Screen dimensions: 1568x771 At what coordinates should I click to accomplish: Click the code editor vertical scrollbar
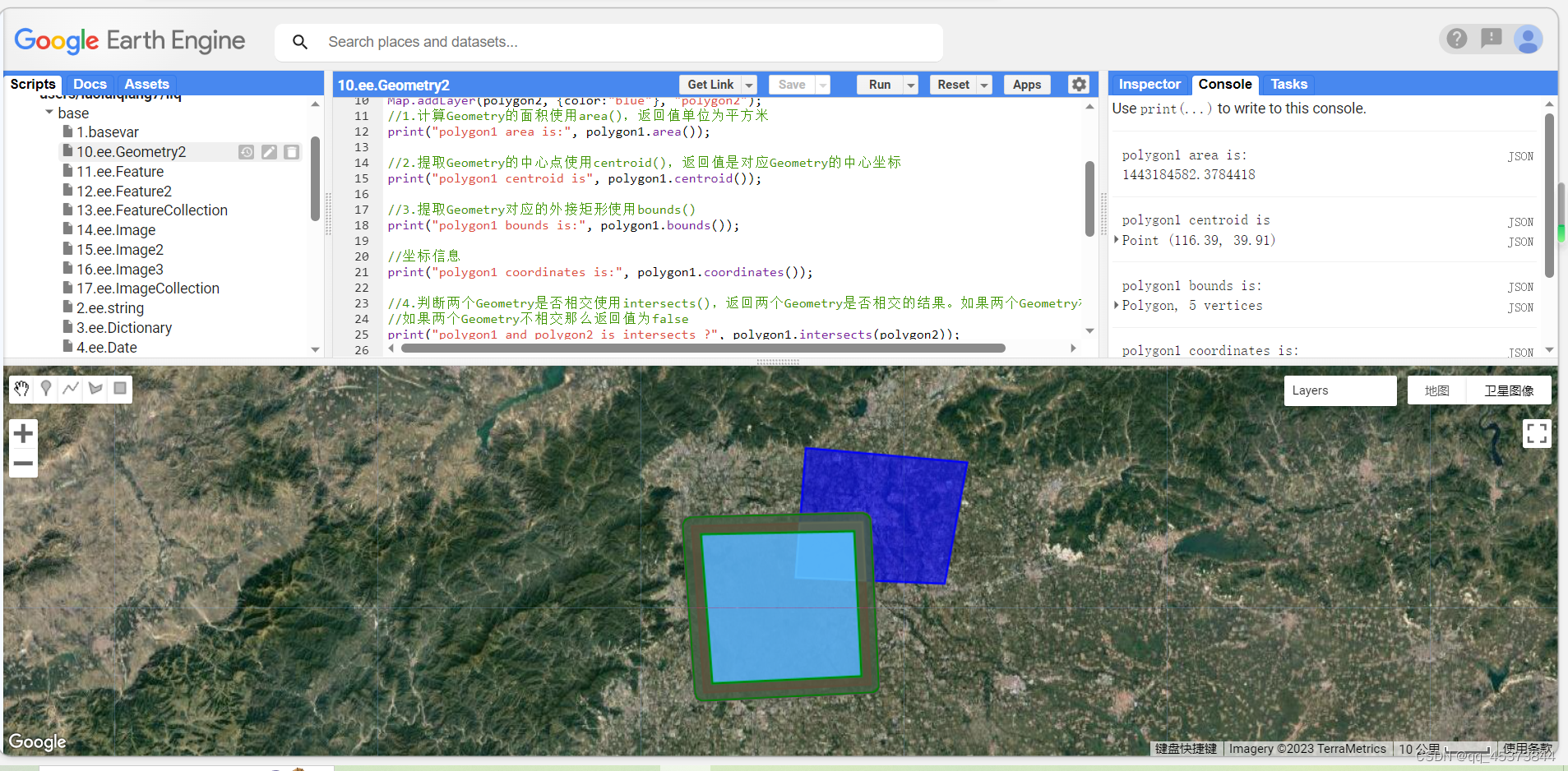1089,198
